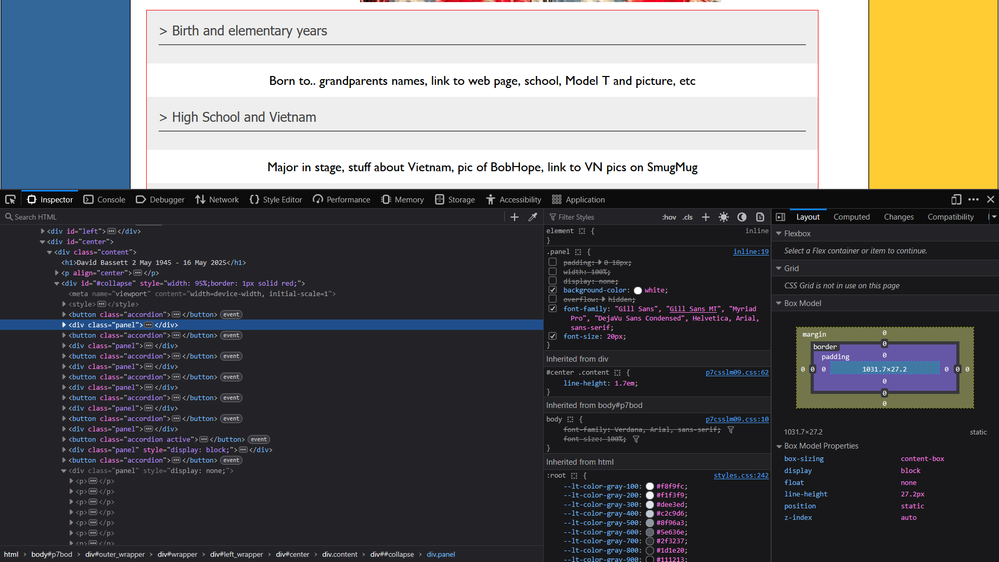Click the eyedropper color picker icon
999x562 pixels.
533,217
